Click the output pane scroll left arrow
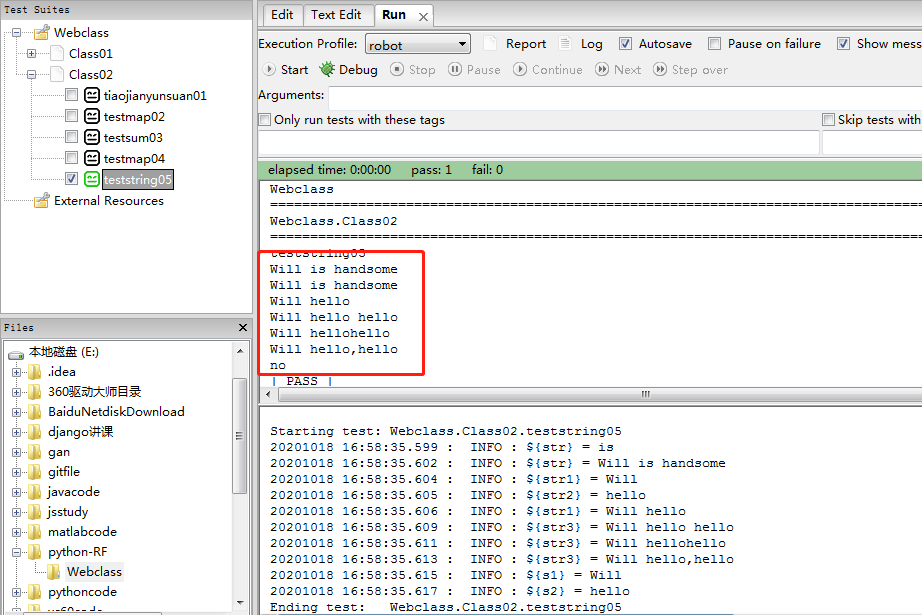922x615 pixels. (269, 394)
